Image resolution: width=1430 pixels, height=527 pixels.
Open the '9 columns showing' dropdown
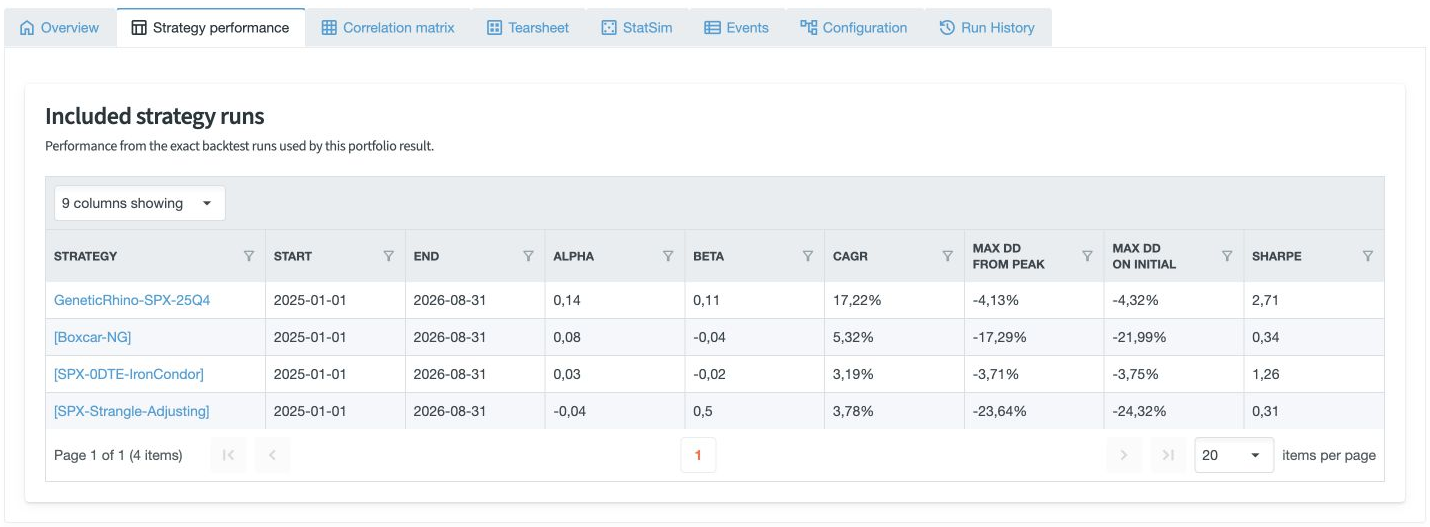140,203
